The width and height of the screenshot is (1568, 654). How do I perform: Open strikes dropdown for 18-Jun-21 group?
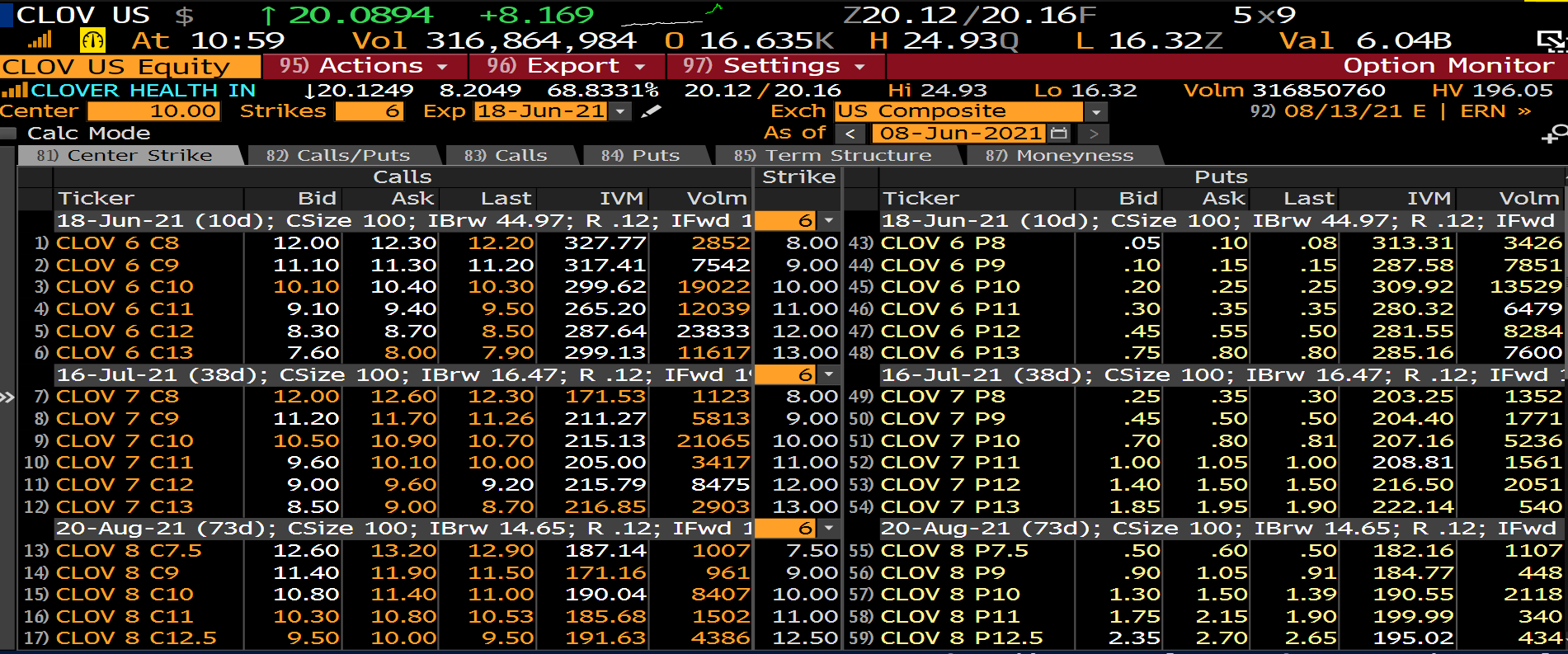tap(828, 221)
